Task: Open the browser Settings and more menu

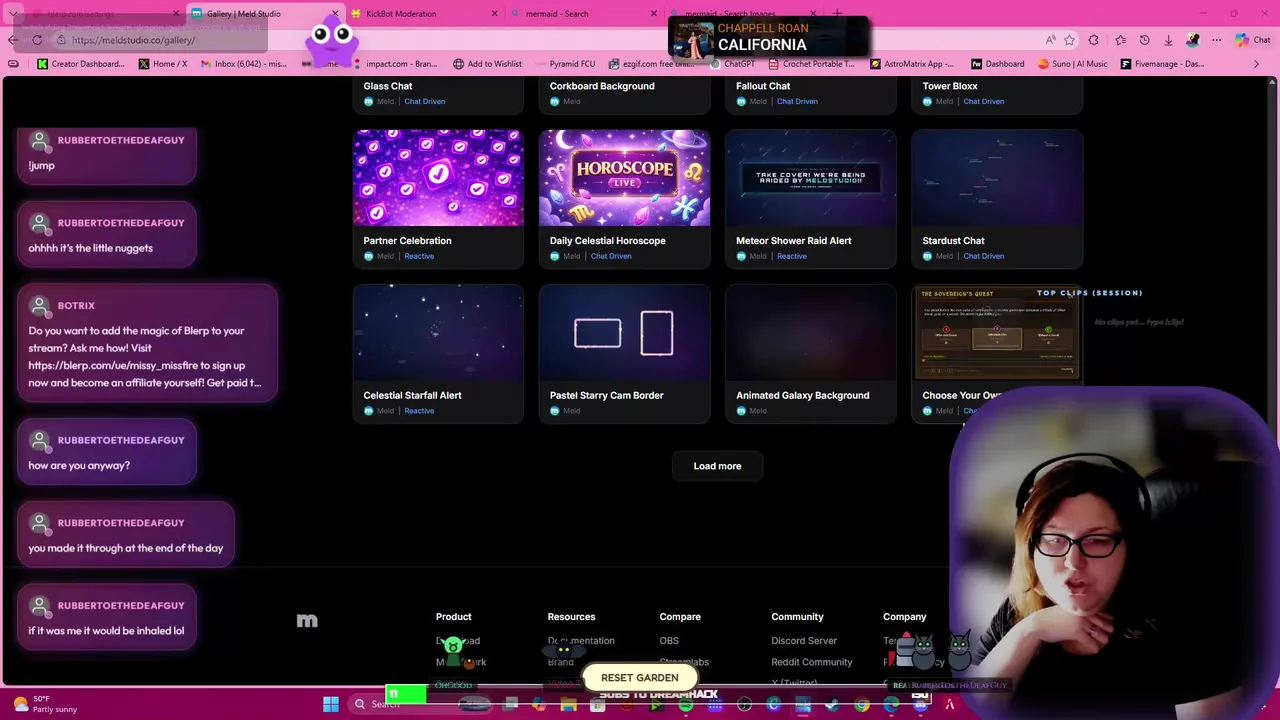Action: (1216, 40)
